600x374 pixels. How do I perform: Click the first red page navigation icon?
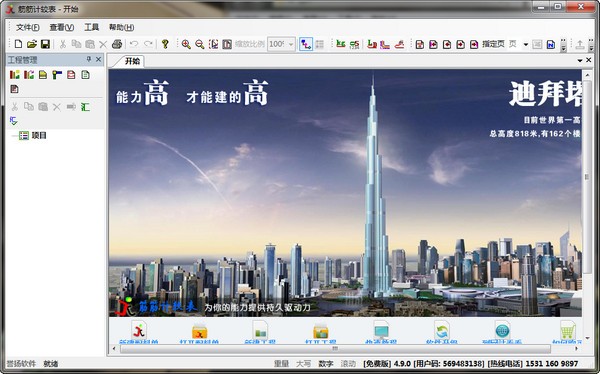pyautogui.click(x=419, y=44)
